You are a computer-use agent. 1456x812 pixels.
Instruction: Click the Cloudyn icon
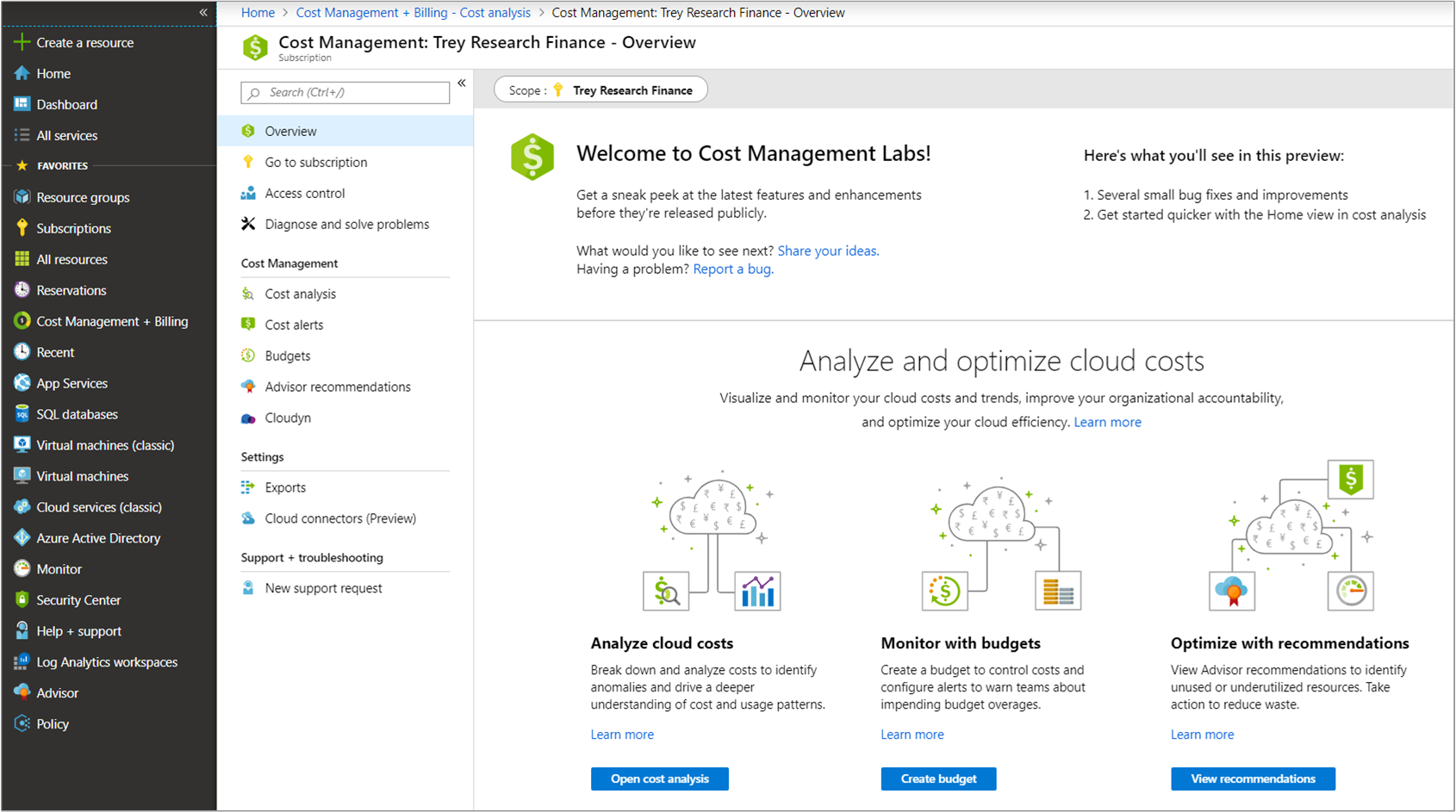click(248, 418)
